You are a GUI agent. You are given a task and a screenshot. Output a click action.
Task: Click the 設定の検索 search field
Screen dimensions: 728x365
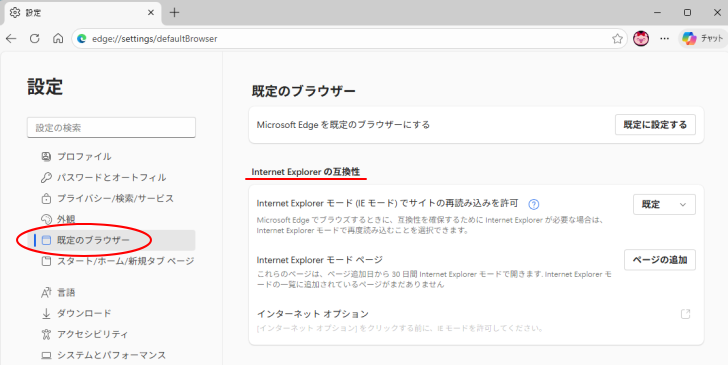click(x=111, y=127)
